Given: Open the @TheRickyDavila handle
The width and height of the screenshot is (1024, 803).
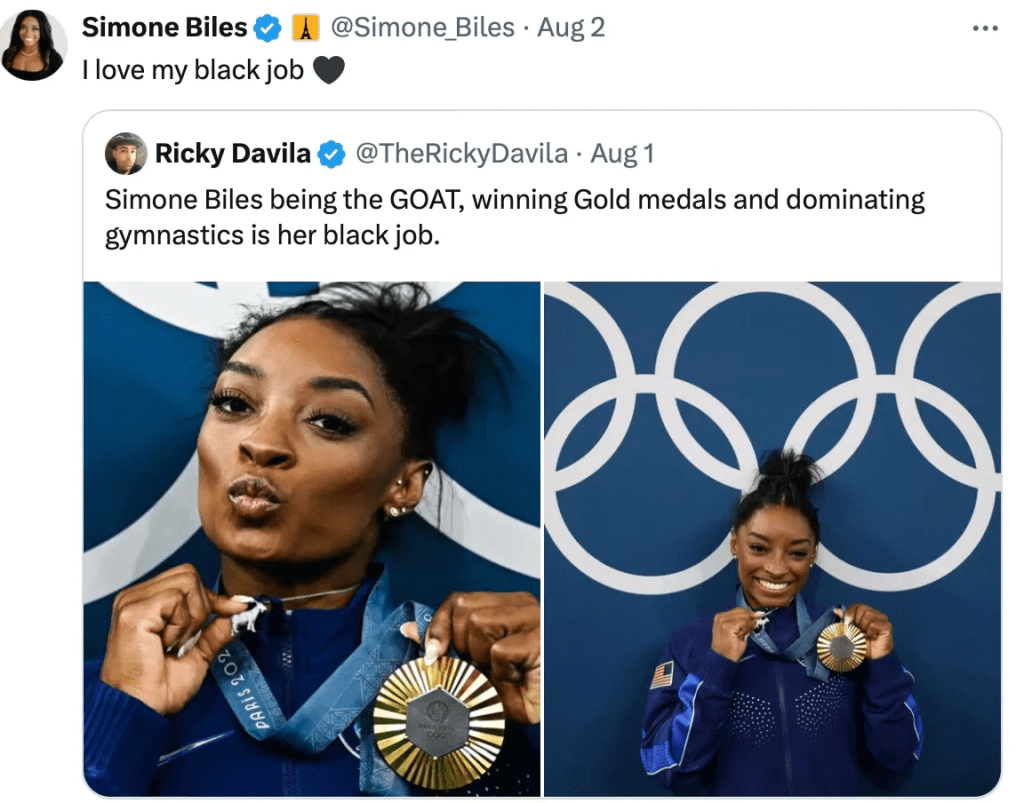Looking at the screenshot, I should 461,153.
